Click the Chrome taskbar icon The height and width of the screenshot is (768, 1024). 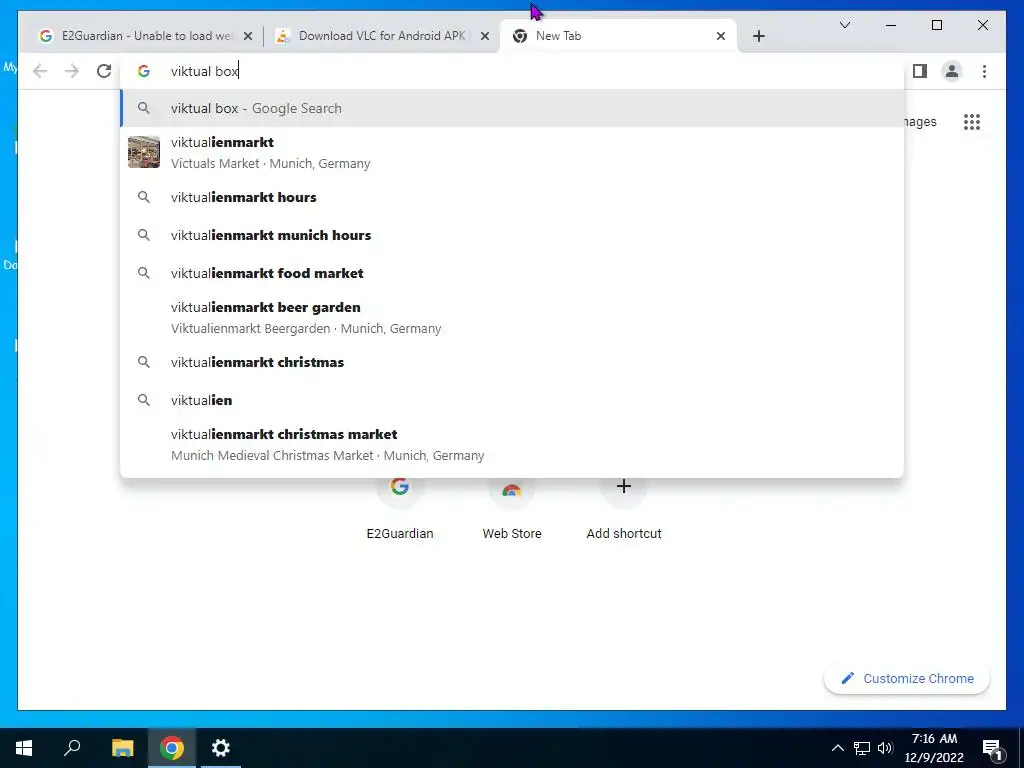[172, 748]
